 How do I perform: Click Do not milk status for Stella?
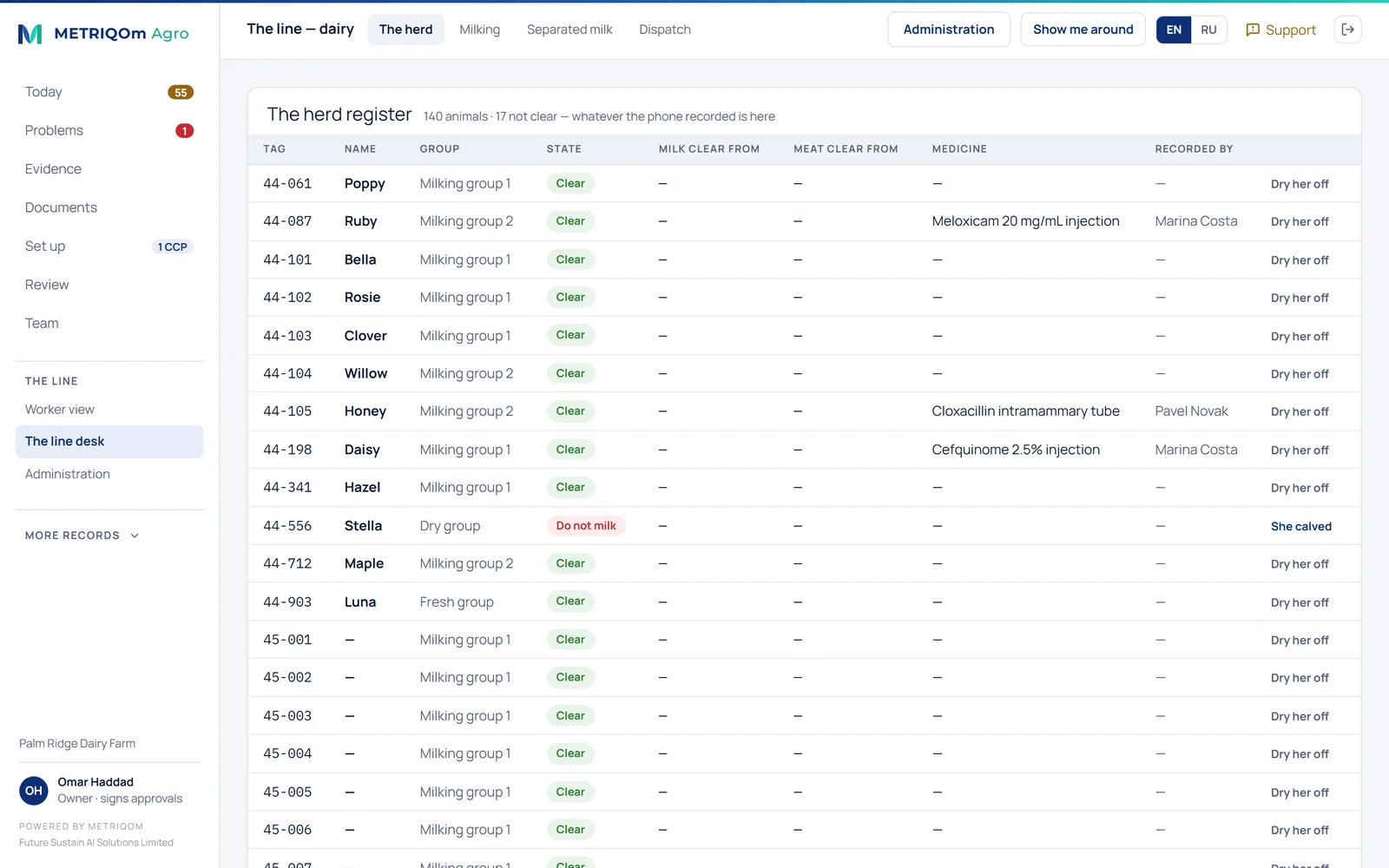[x=586, y=525]
